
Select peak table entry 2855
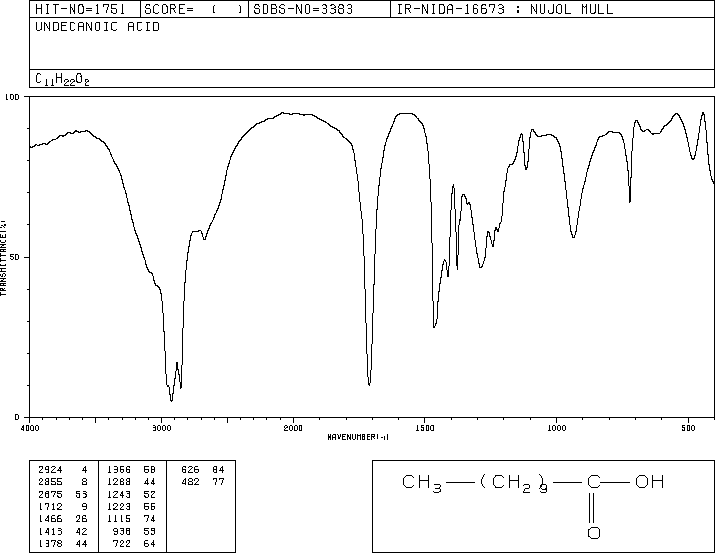coord(51,482)
